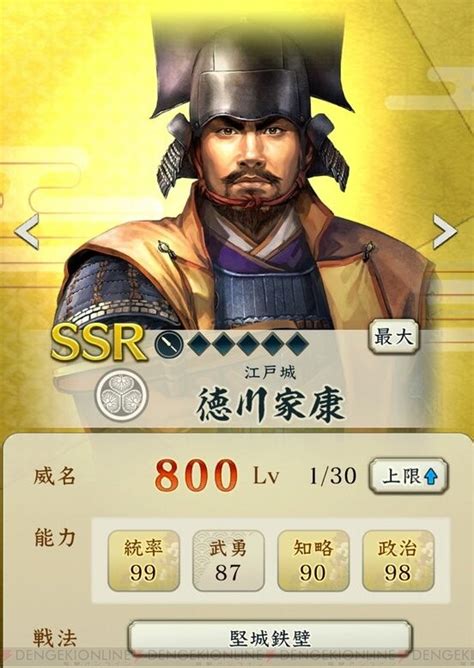Select the 知略 90 stat tile
Viewport: 474px width, 668px height.
[x=313, y=561]
